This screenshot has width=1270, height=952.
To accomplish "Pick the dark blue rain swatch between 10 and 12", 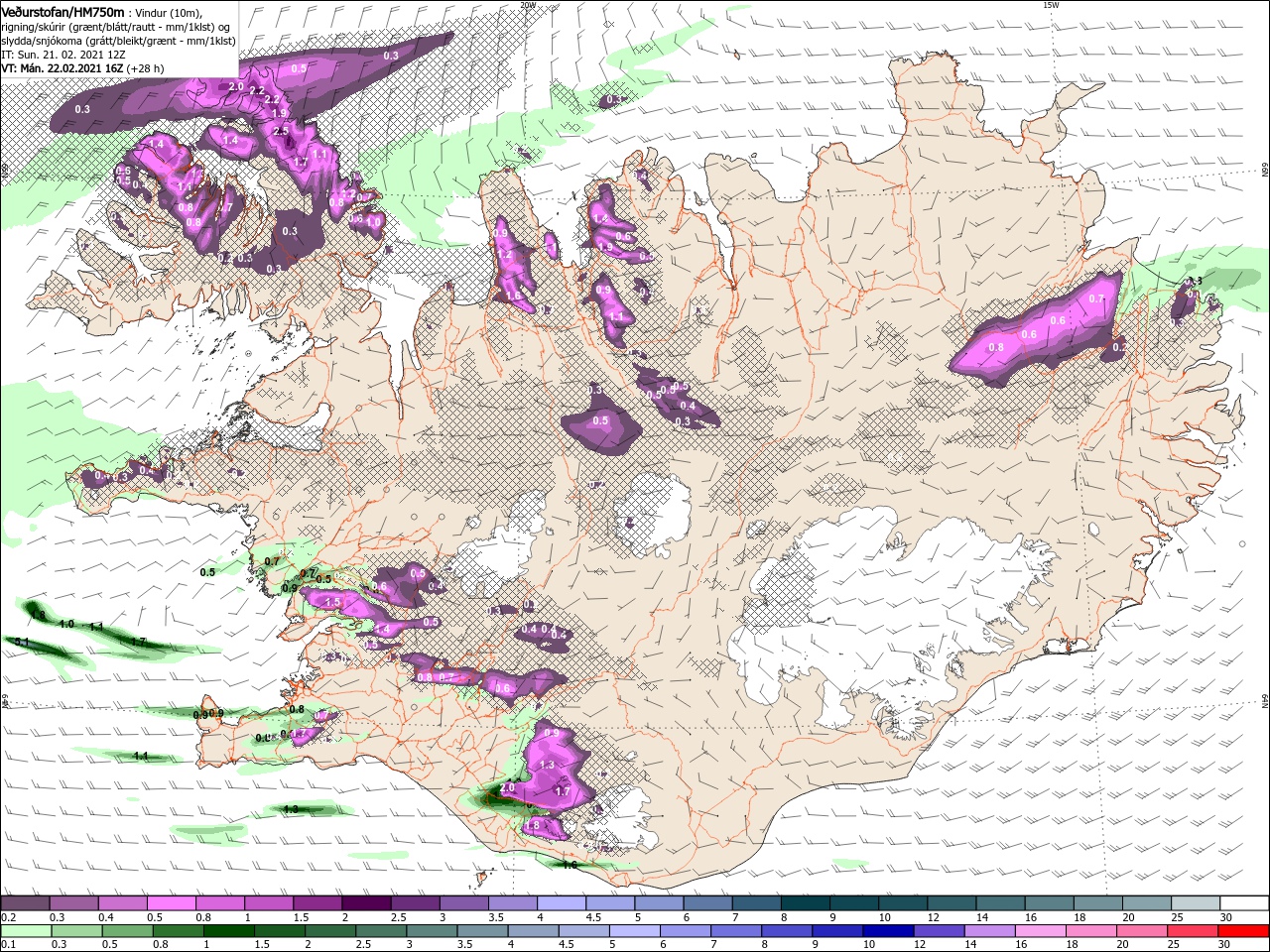I will point(888,931).
